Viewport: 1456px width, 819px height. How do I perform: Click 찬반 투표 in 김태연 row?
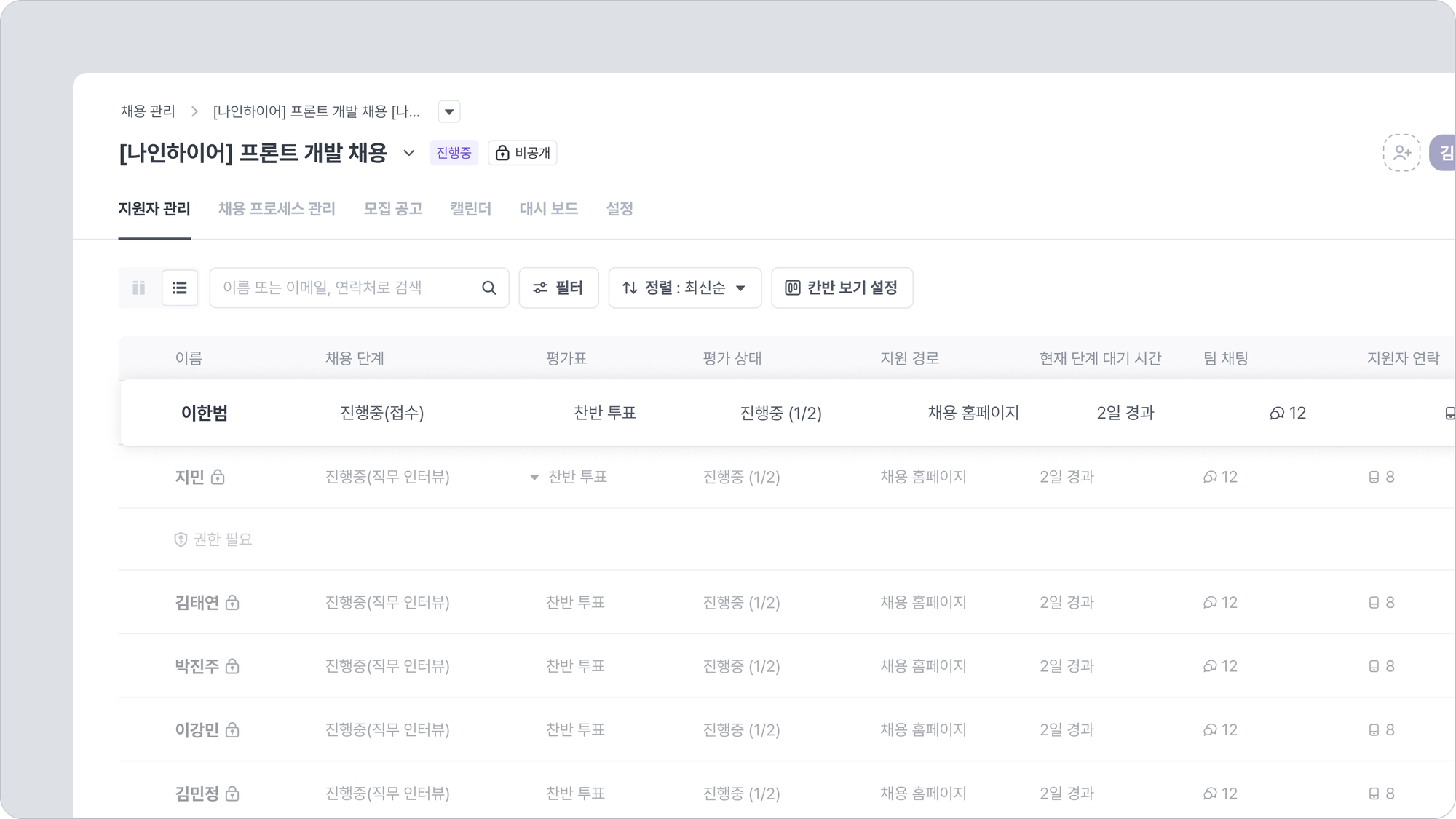click(575, 603)
